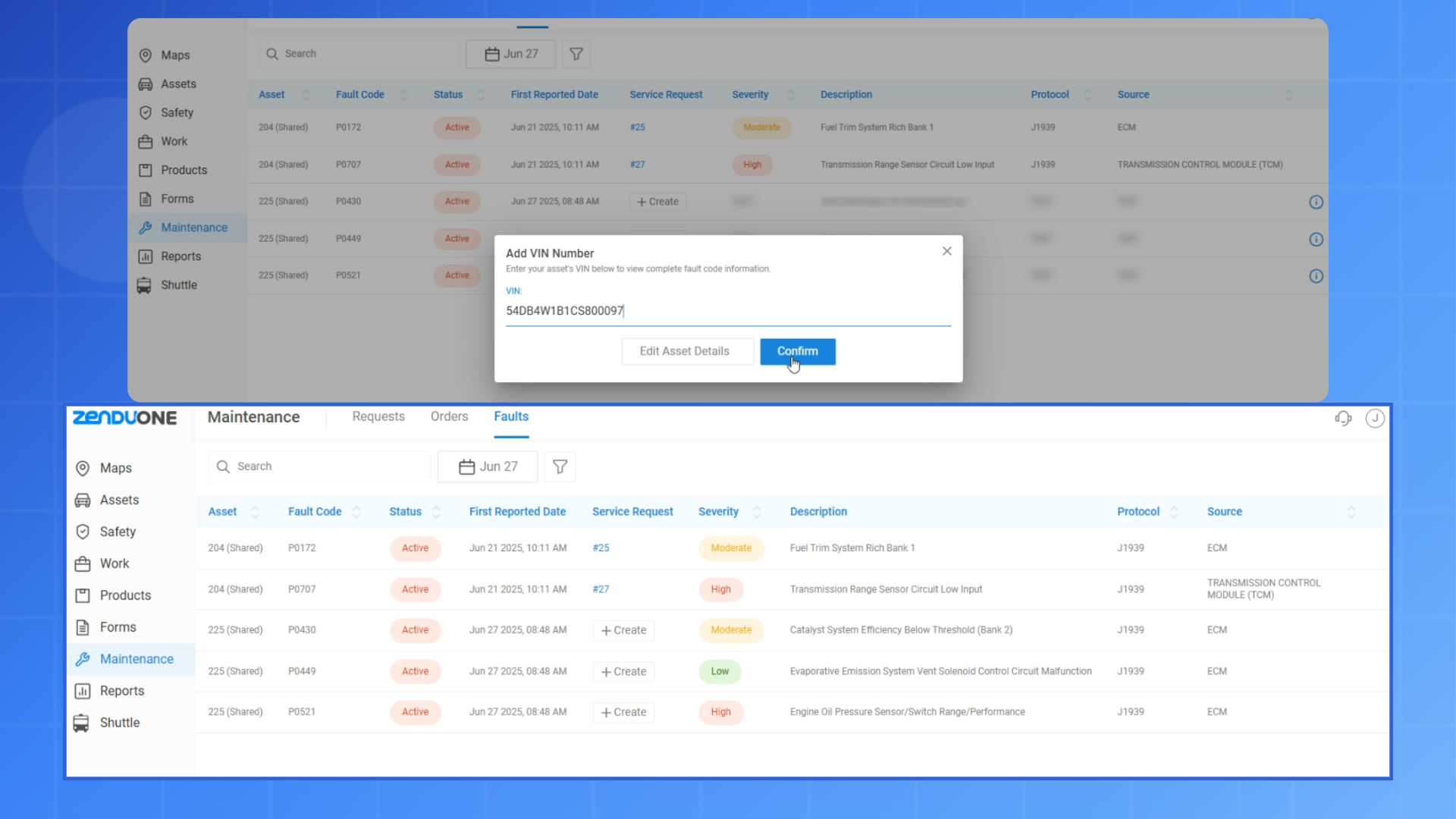This screenshot has width=1456, height=819.
Task: Switch to the Requests tab
Action: [378, 416]
